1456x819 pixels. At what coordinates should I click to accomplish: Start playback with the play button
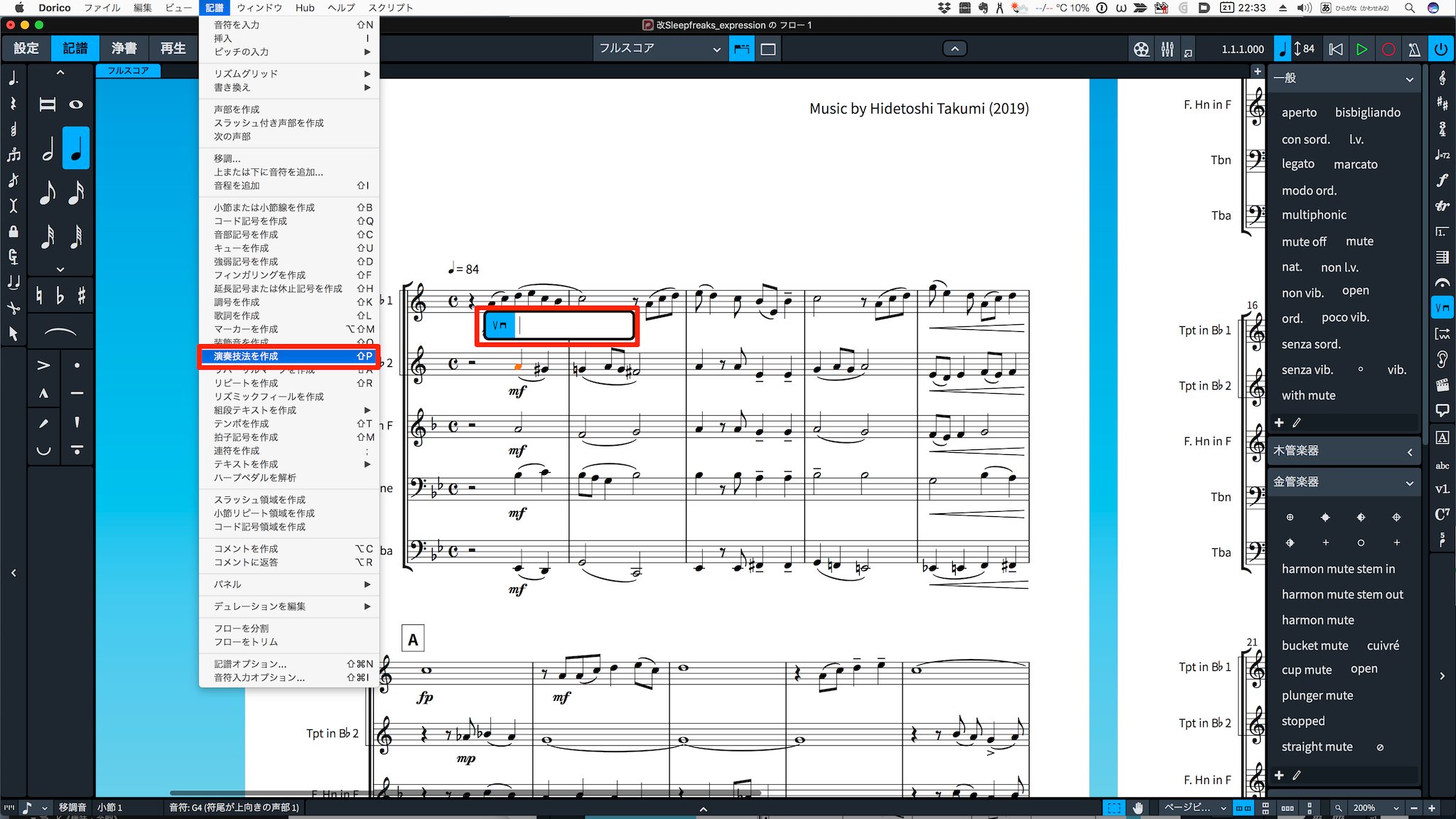1361,49
